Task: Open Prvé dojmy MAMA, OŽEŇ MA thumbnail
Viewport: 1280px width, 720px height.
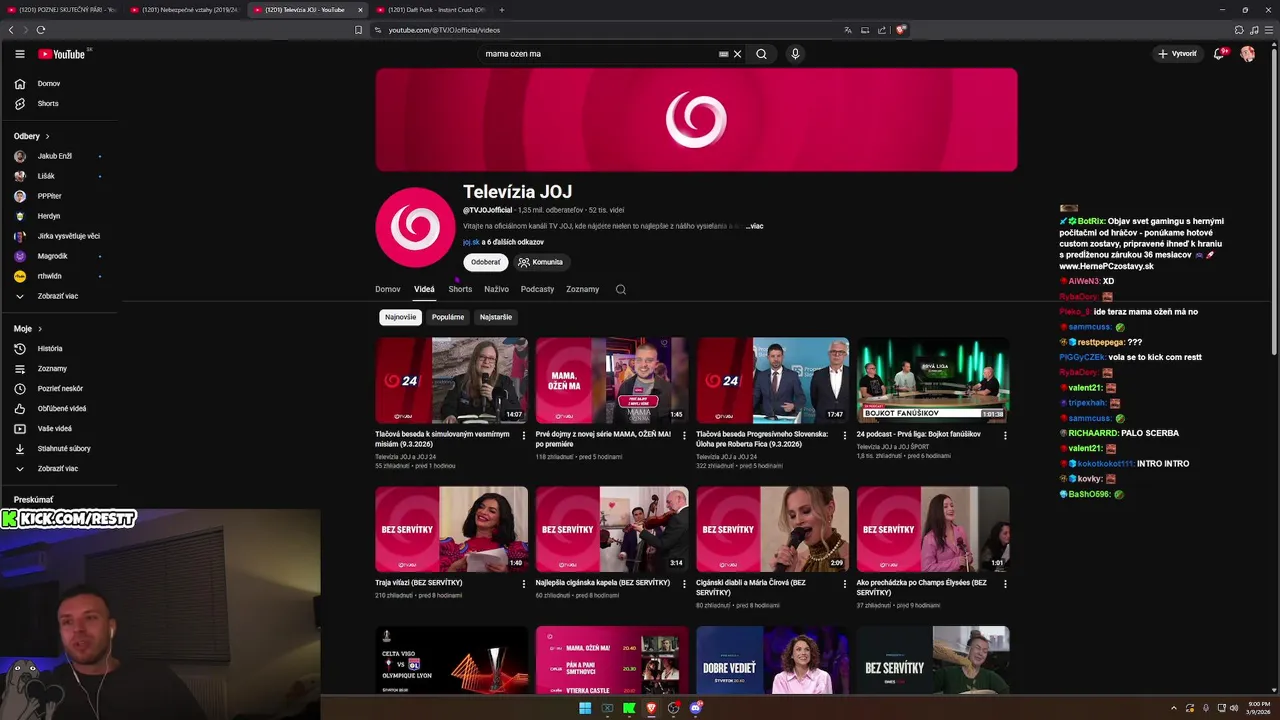Action: pos(612,380)
